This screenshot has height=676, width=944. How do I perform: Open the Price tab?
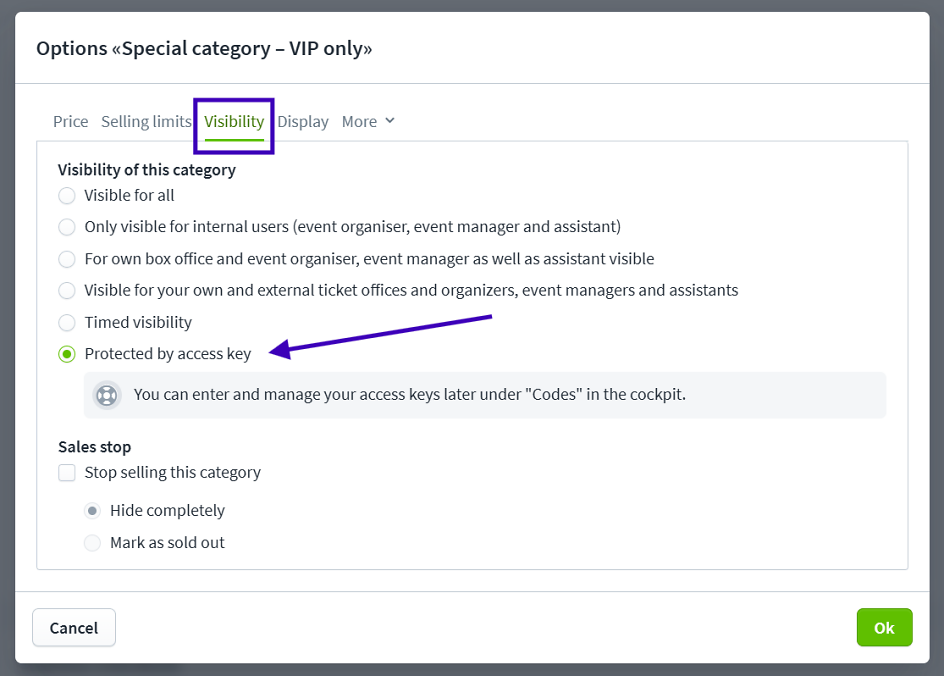point(70,122)
